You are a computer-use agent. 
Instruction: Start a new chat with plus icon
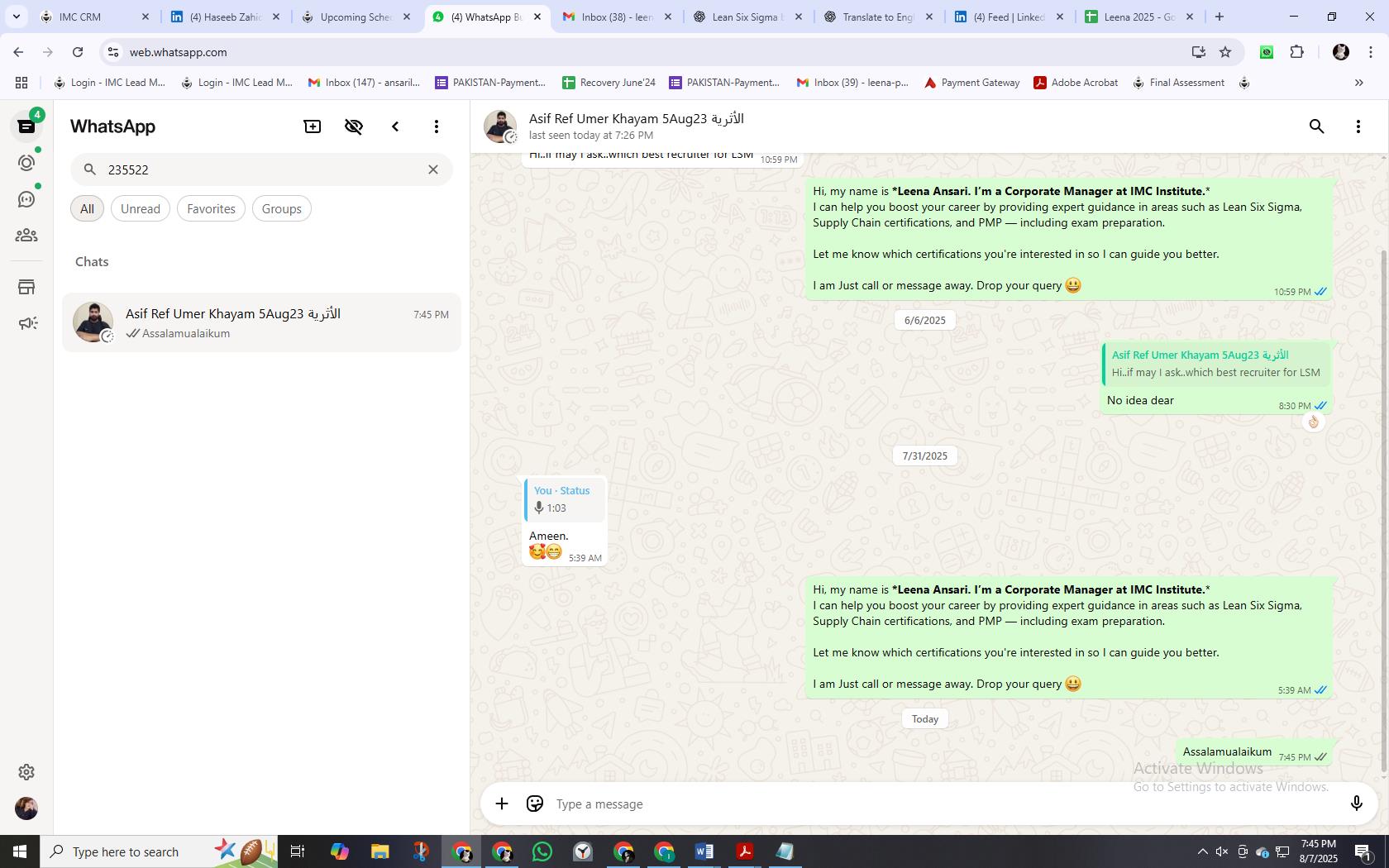(313, 126)
